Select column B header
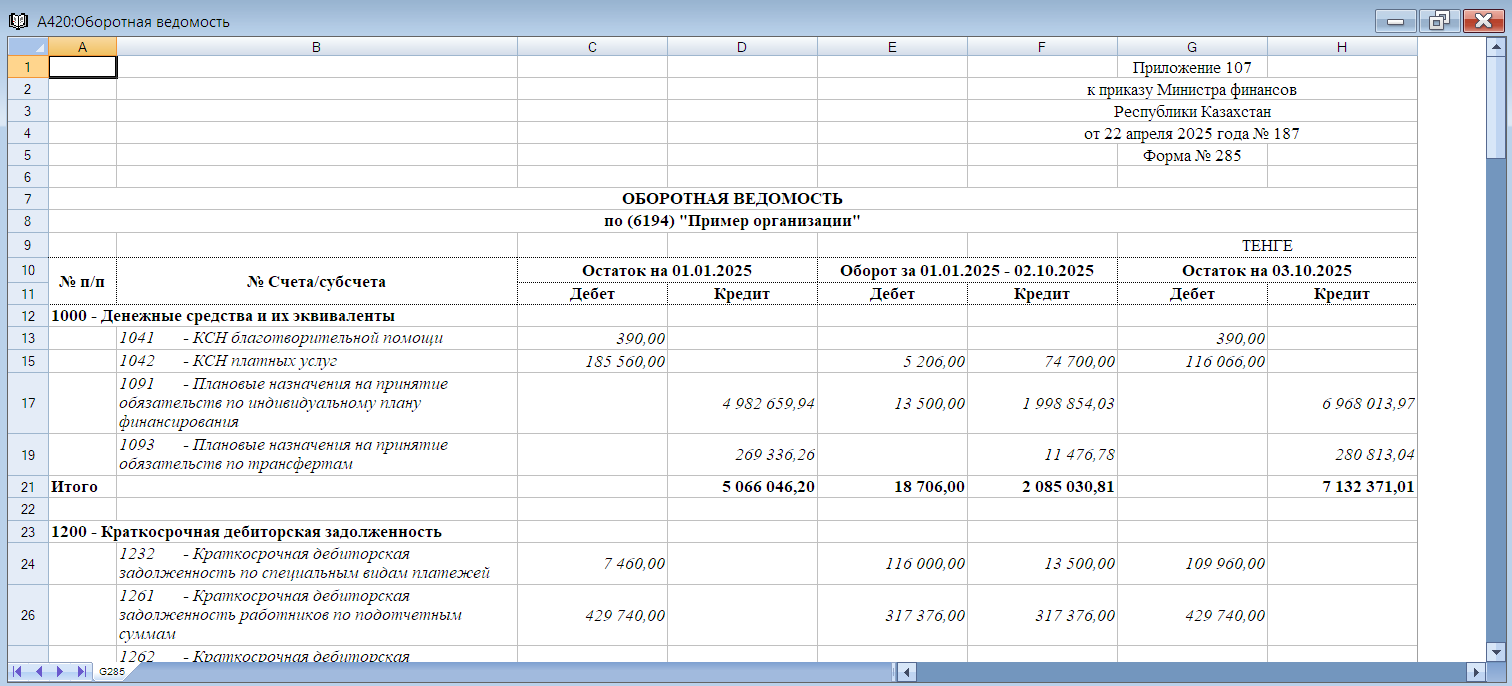The image size is (1512, 686). click(x=316, y=47)
